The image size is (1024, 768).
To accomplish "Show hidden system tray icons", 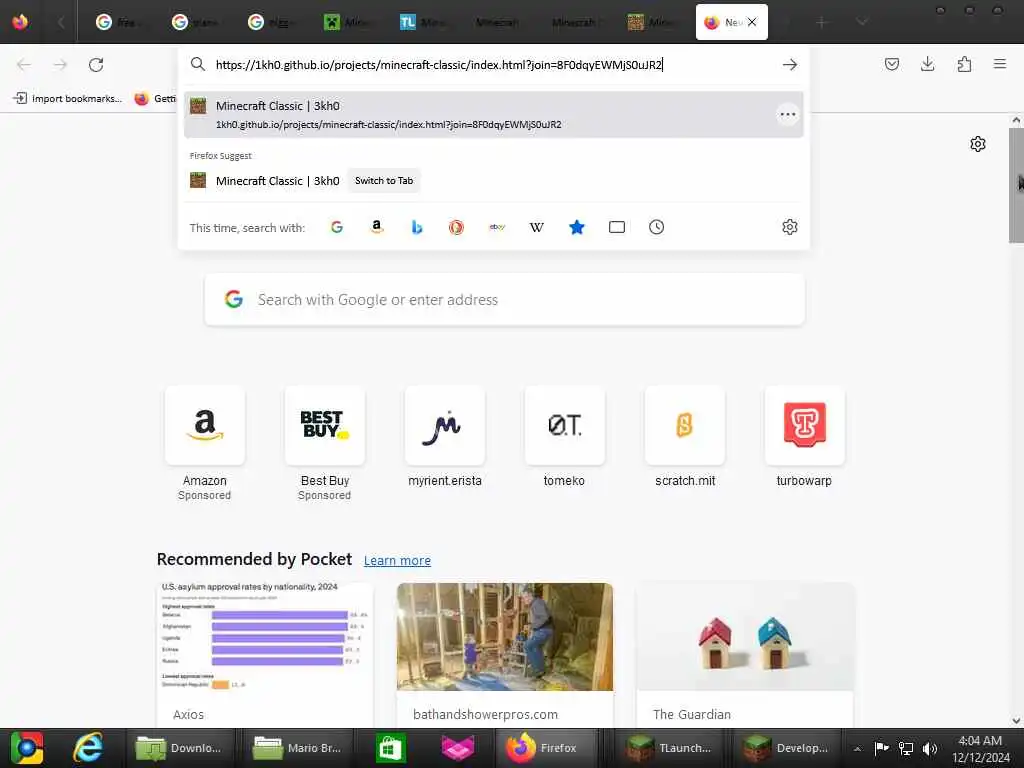I will [x=857, y=748].
